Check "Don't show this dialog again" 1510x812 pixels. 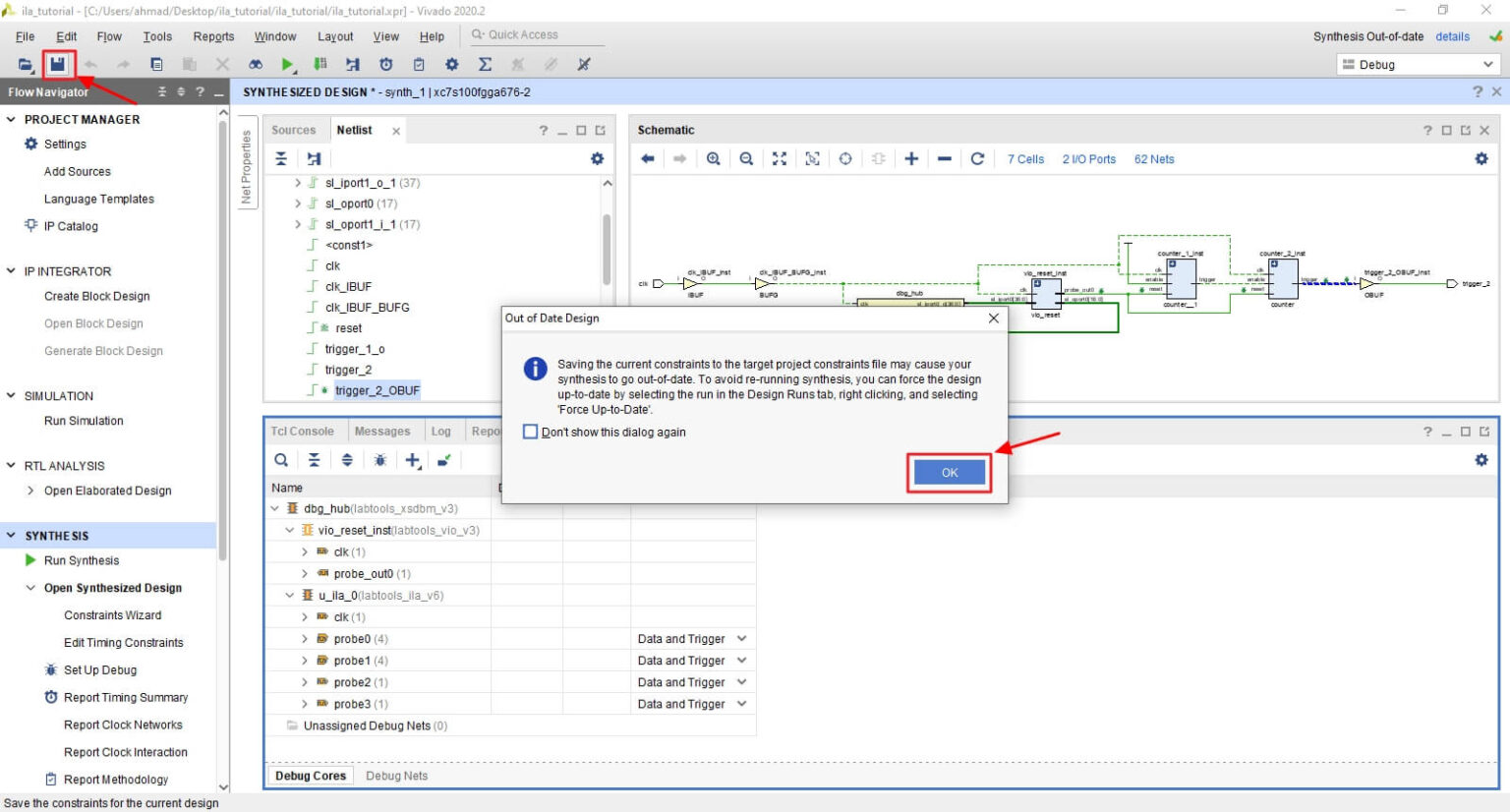coord(531,432)
